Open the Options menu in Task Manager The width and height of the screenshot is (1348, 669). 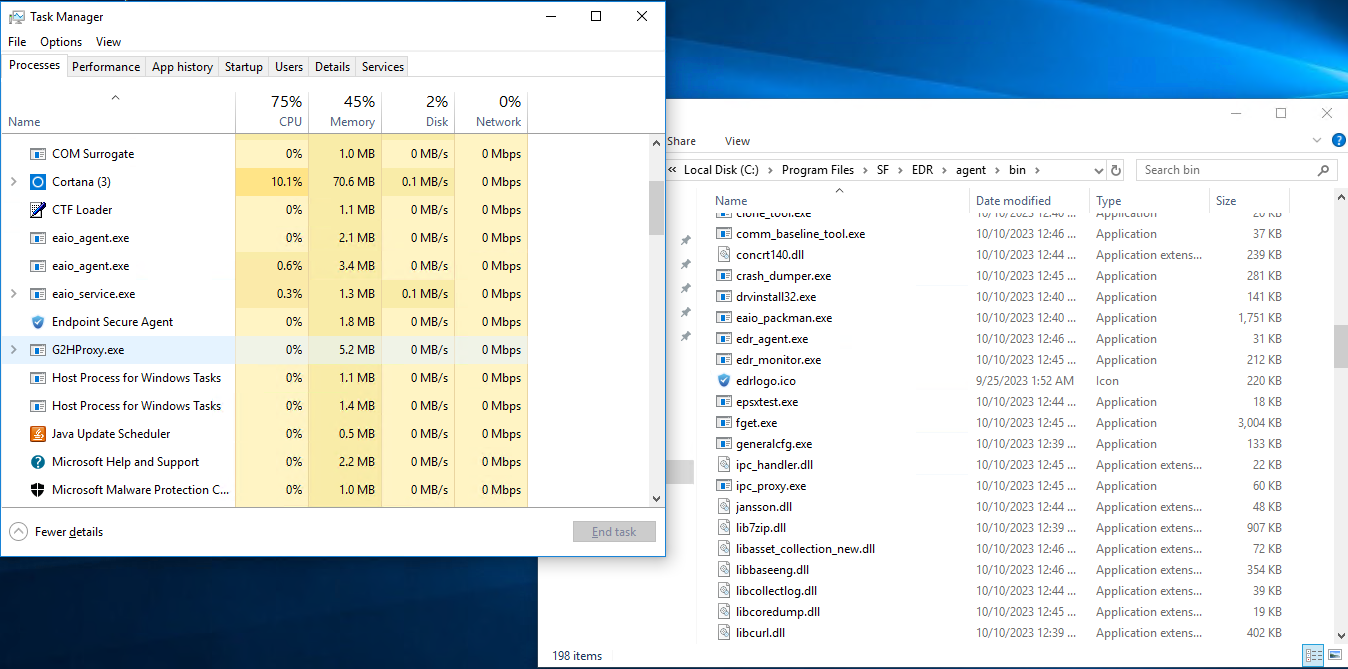[x=61, y=42]
